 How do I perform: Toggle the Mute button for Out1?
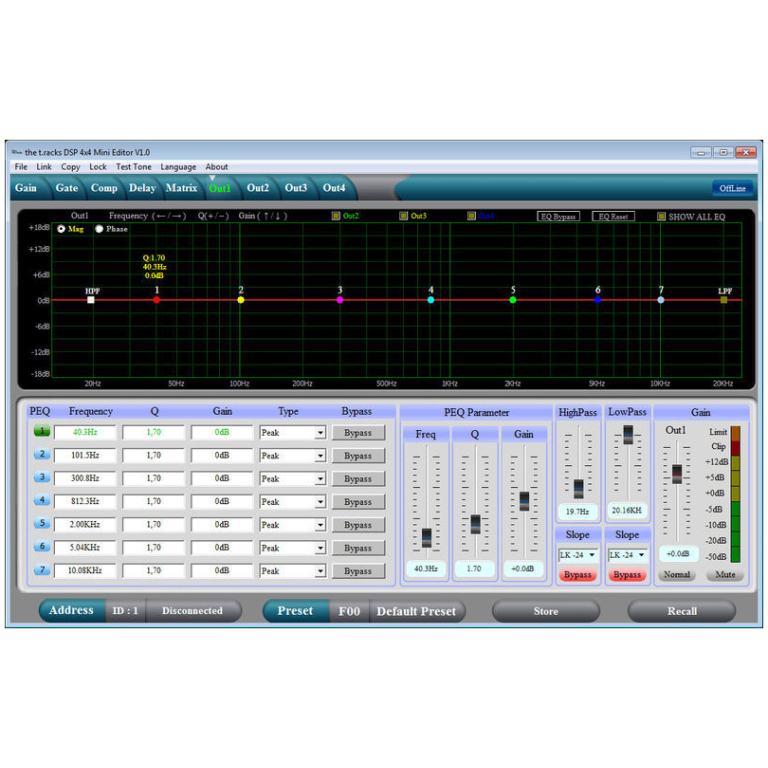(725, 575)
